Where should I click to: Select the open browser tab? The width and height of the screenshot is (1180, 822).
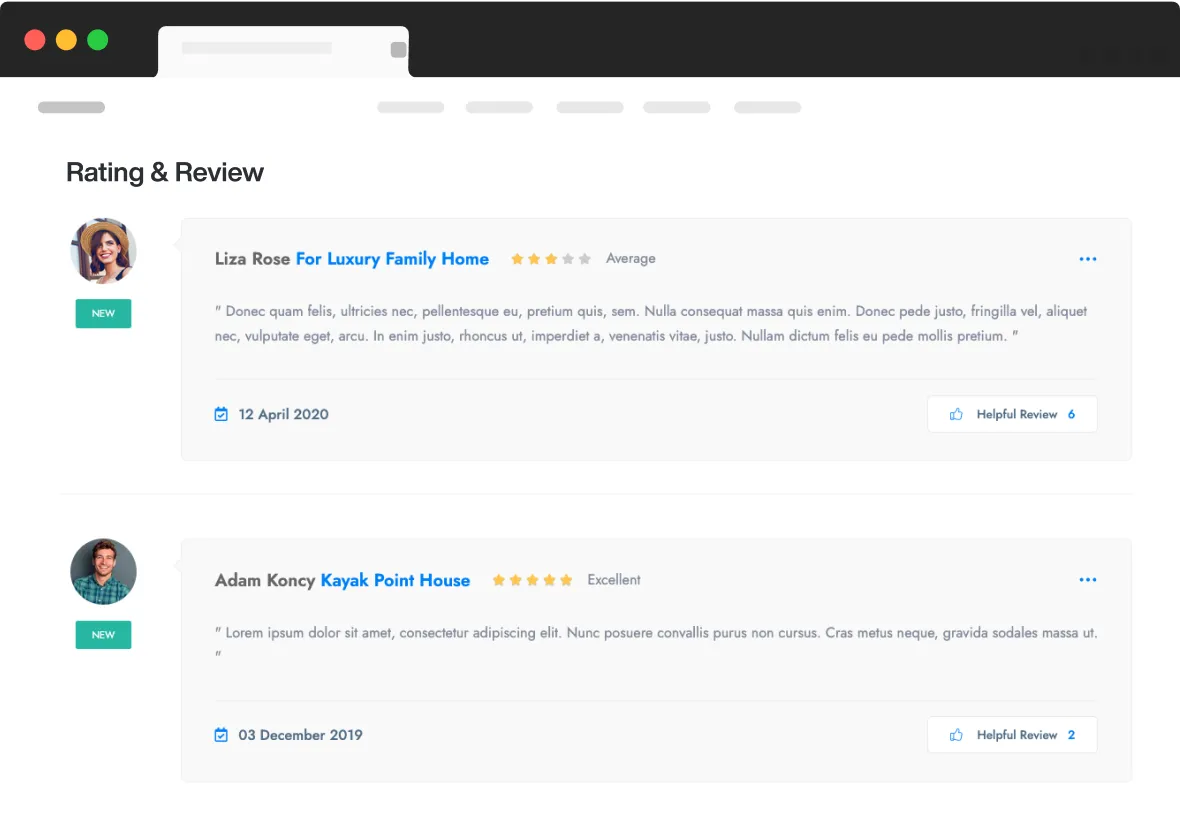283,51
